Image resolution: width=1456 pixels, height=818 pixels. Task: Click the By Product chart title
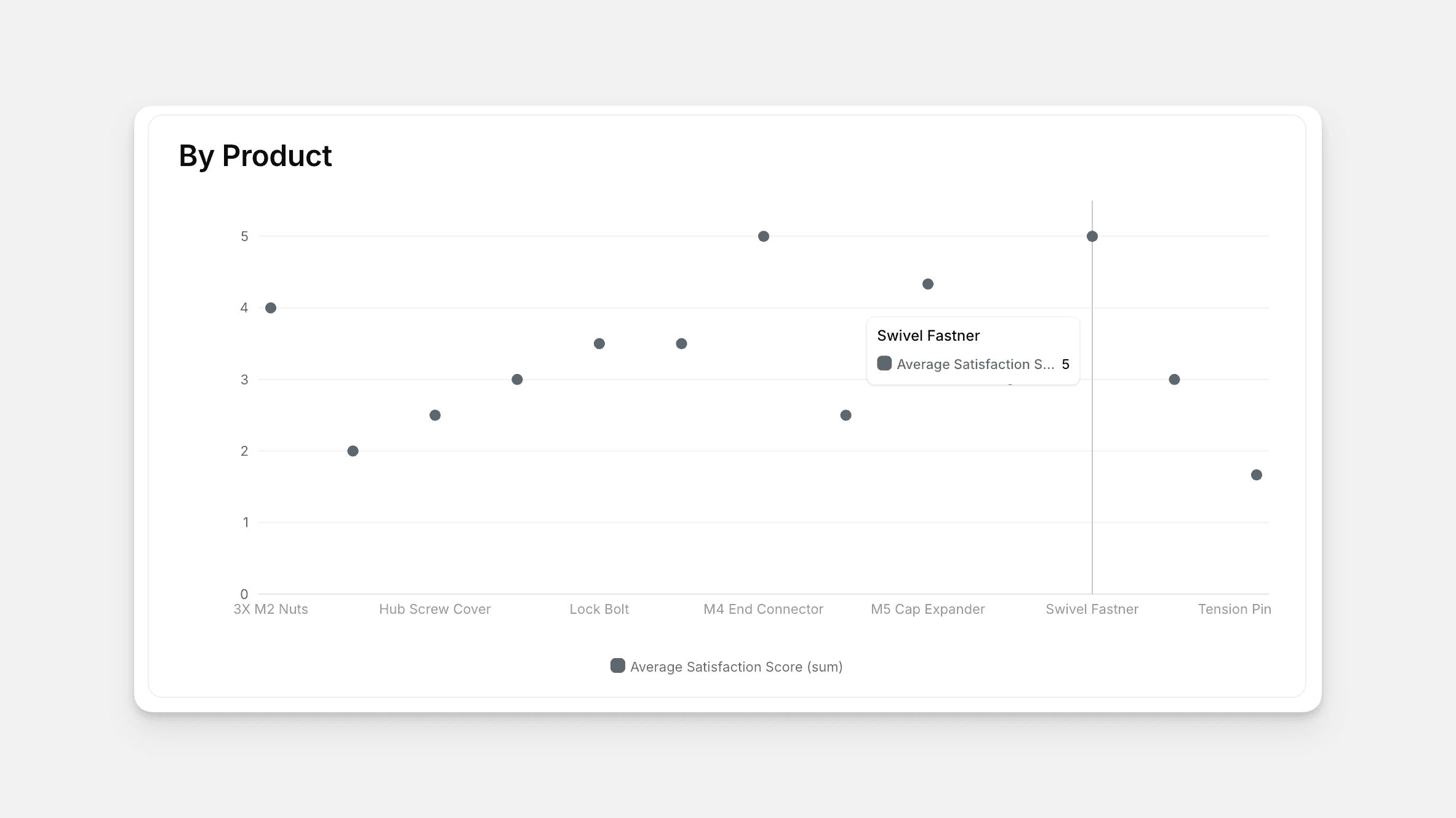pyautogui.click(x=255, y=156)
